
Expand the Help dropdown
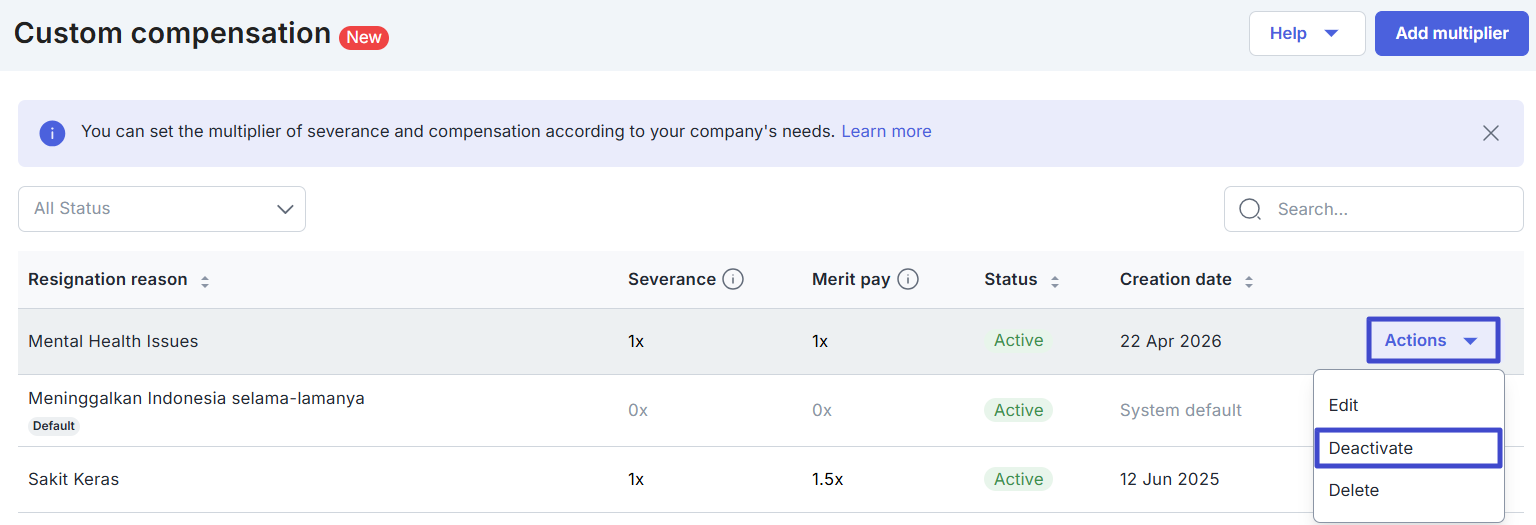(1306, 34)
